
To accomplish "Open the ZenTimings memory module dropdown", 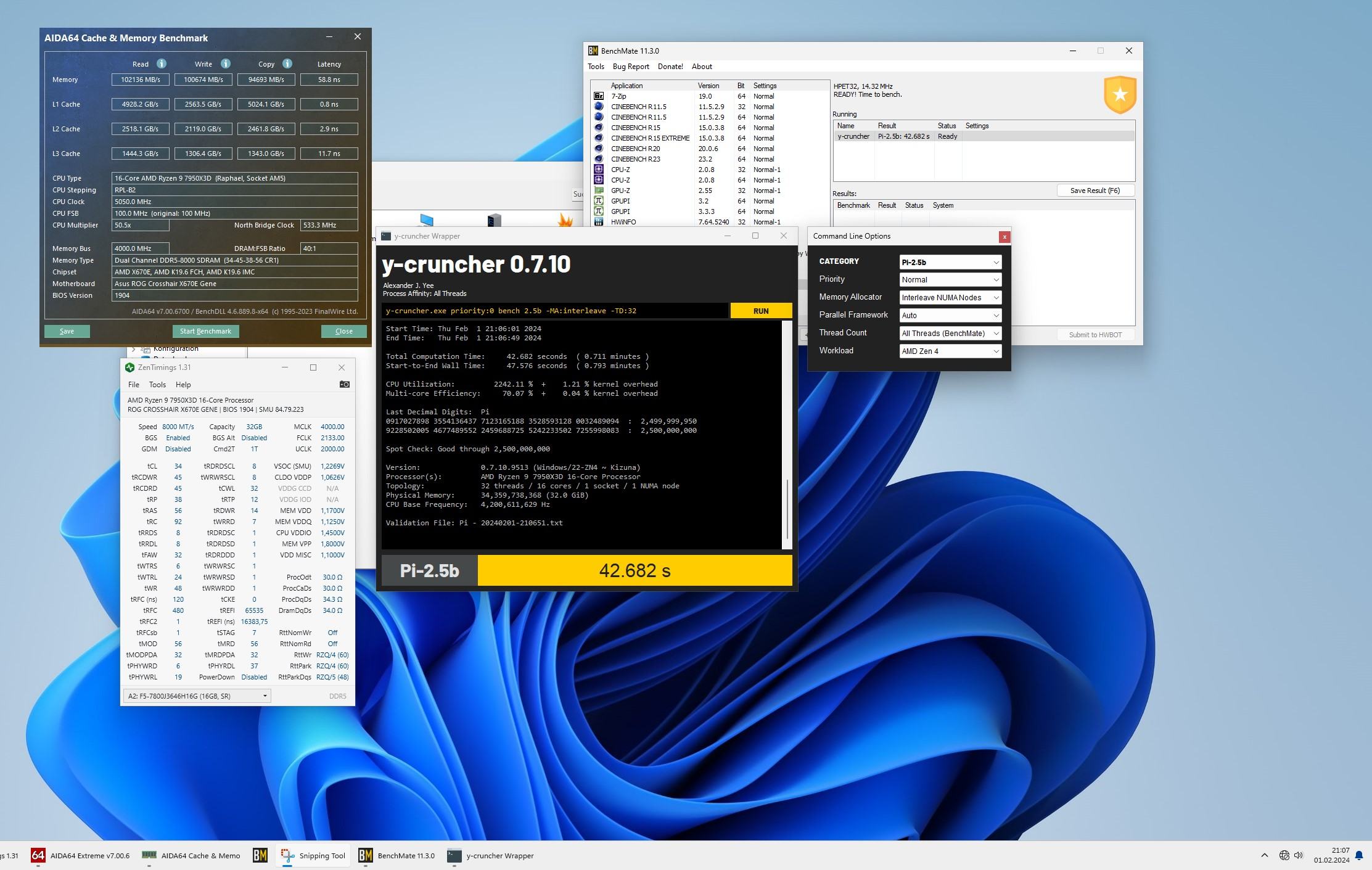I will 197,696.
